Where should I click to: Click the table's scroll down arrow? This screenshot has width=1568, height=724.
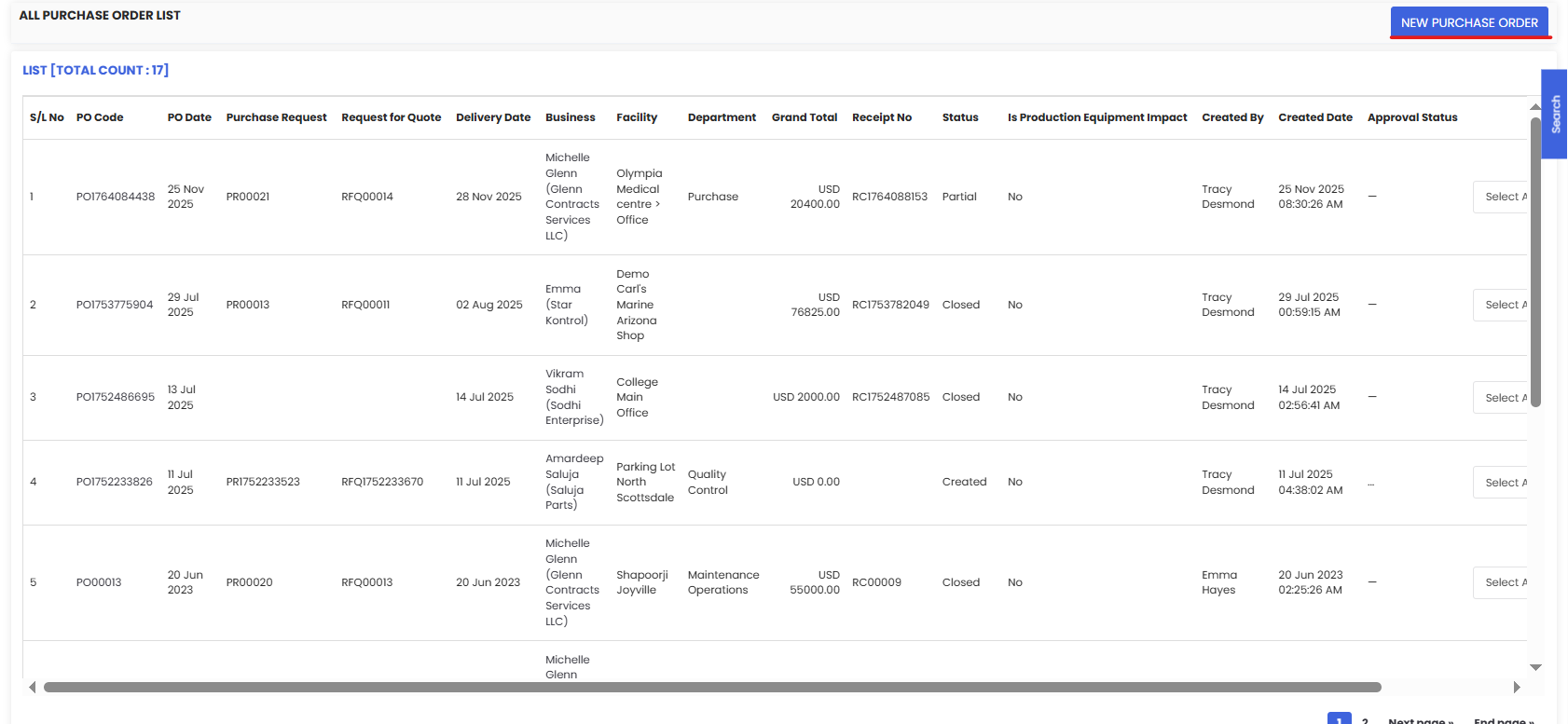[1535, 667]
